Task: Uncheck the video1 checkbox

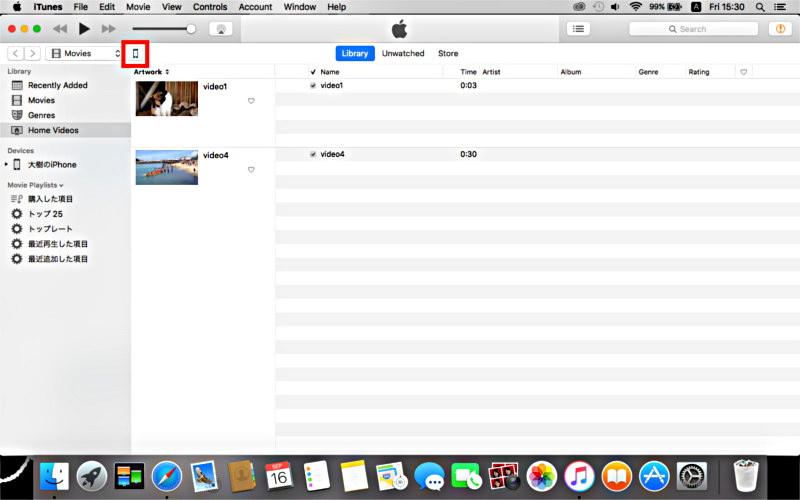Action: pyautogui.click(x=313, y=86)
